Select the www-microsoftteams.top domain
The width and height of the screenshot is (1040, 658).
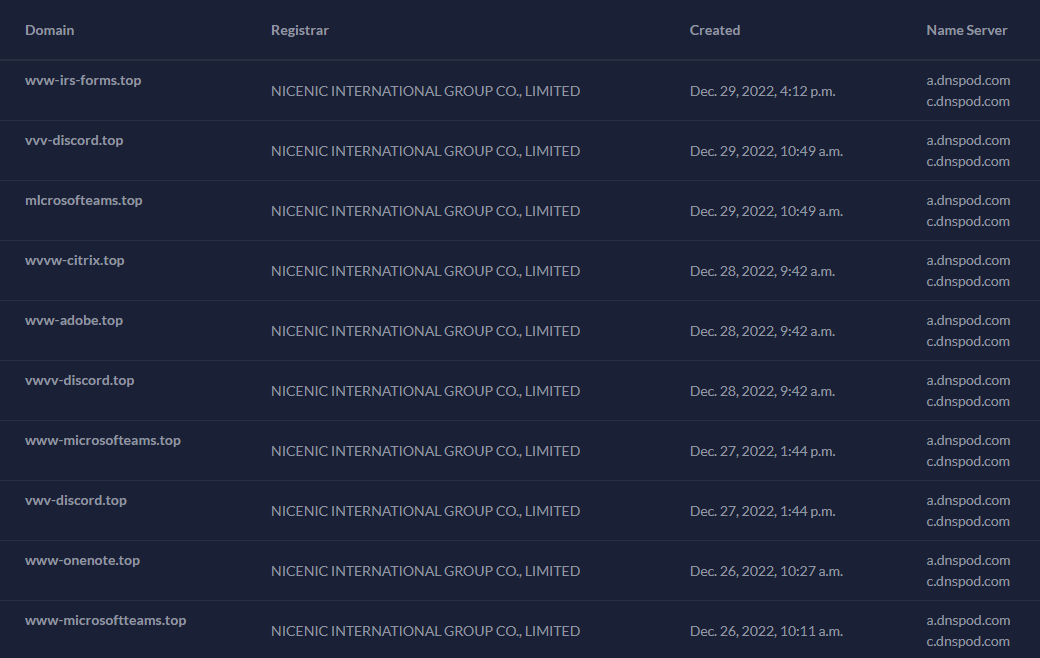coord(105,621)
